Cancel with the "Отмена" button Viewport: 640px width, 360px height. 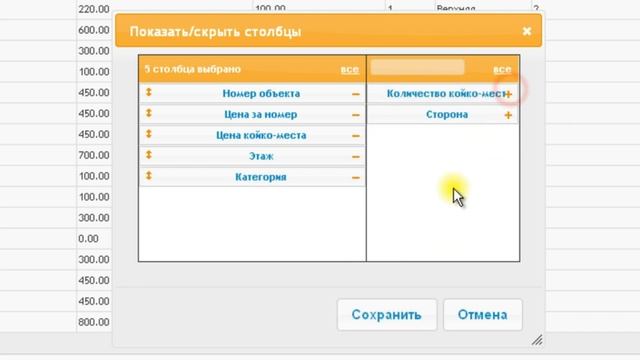482,315
